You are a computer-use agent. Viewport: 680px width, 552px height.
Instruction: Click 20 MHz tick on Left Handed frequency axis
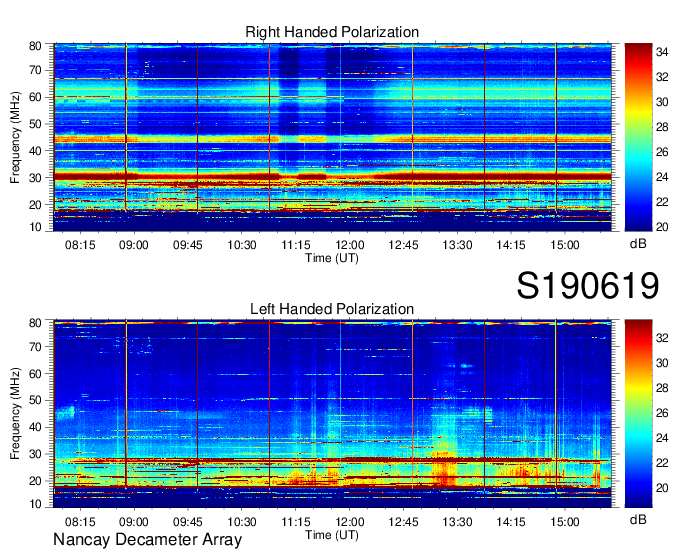pos(35,481)
